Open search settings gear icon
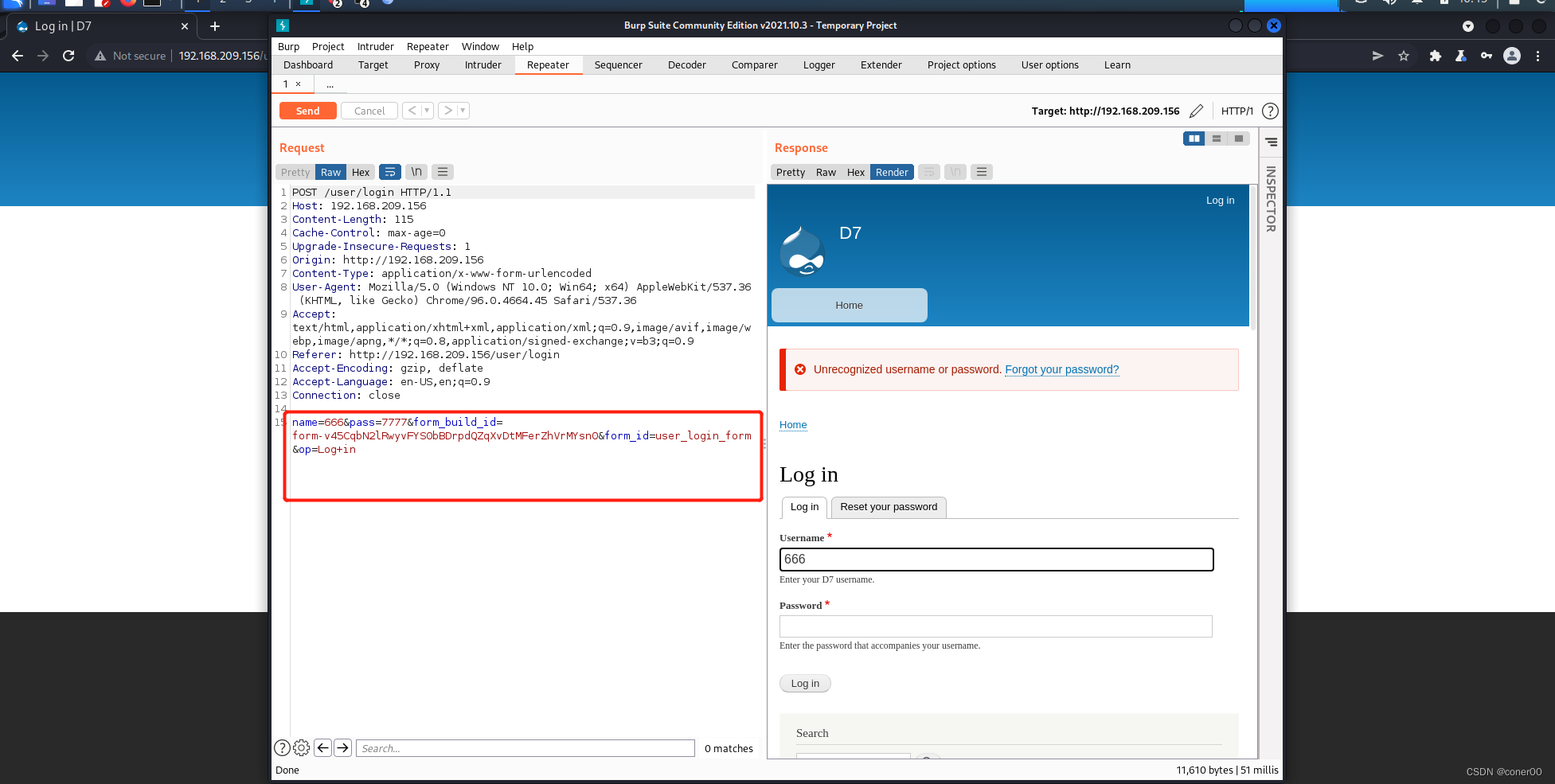Image resolution: width=1555 pixels, height=784 pixels. tap(301, 747)
